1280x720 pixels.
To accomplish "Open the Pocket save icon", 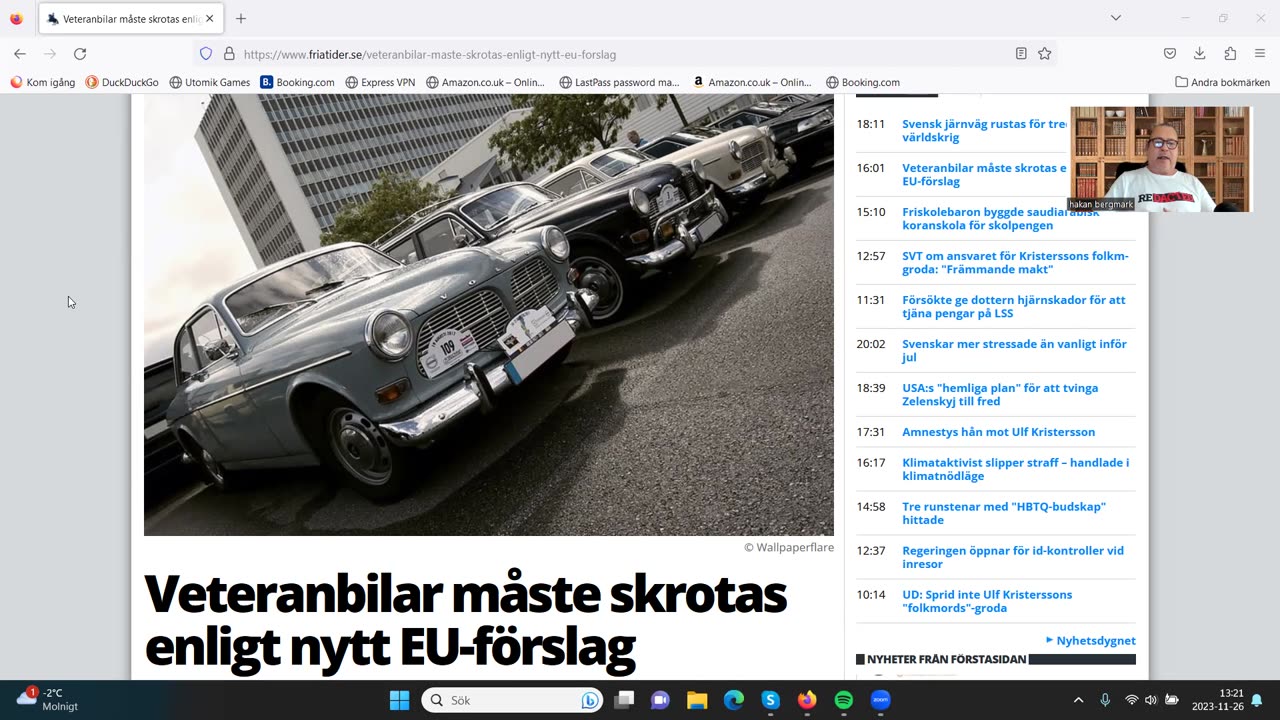I will [1170, 54].
